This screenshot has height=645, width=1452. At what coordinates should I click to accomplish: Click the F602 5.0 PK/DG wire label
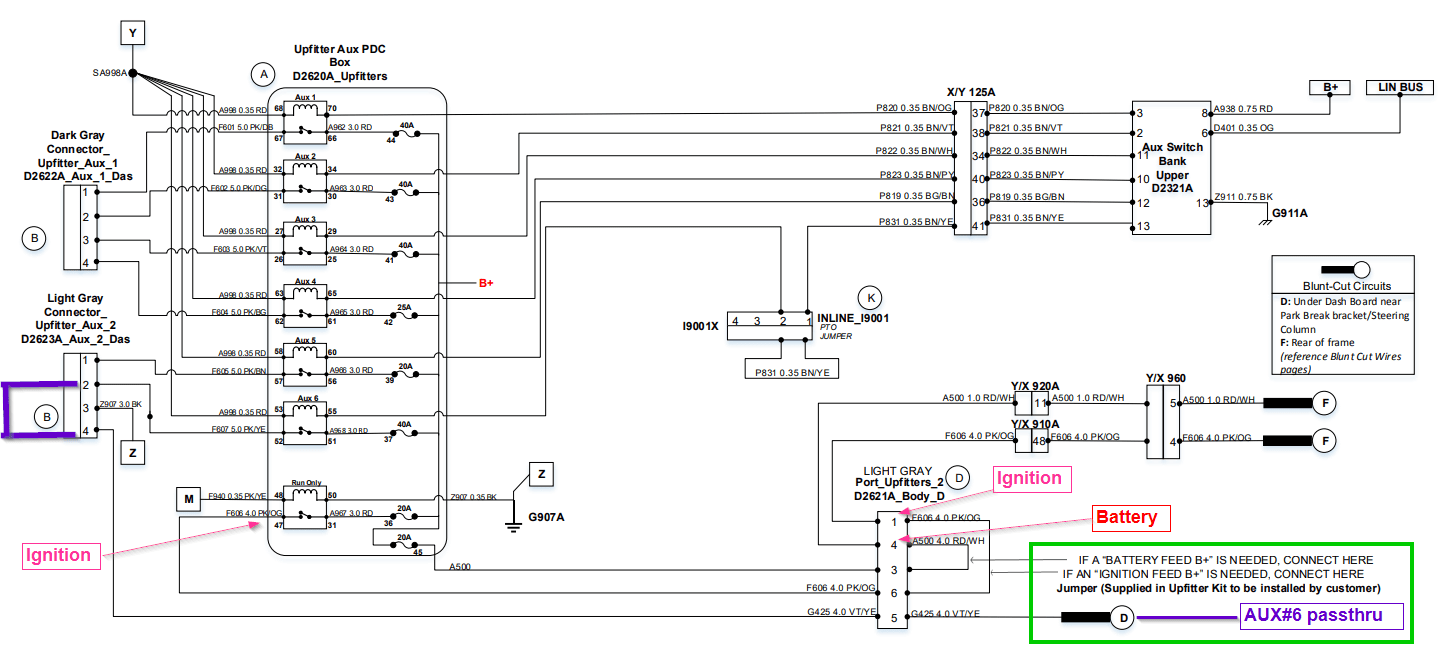click(238, 187)
